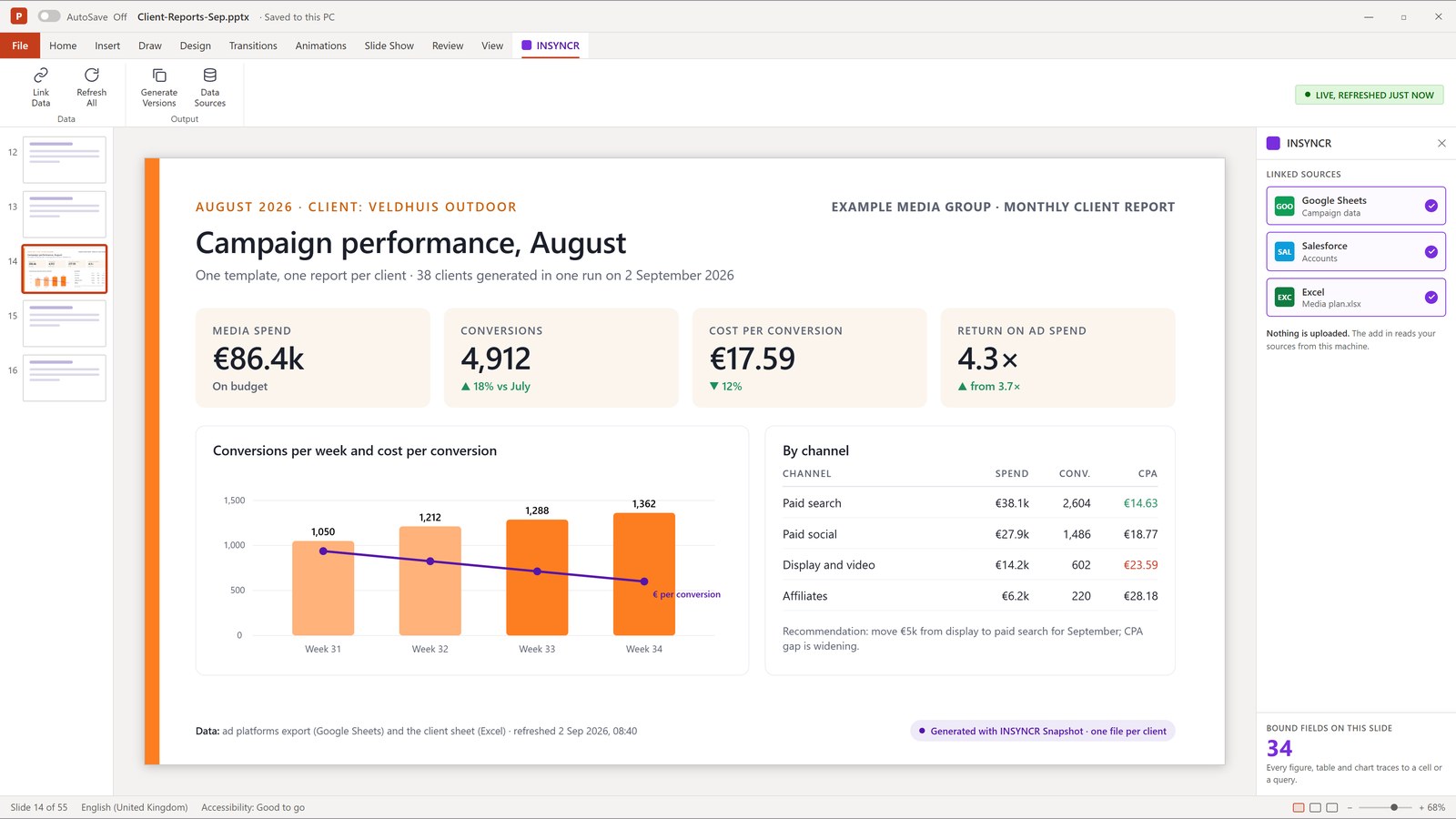
Task: Click Accessibility: Good to go status
Action: click(253, 807)
